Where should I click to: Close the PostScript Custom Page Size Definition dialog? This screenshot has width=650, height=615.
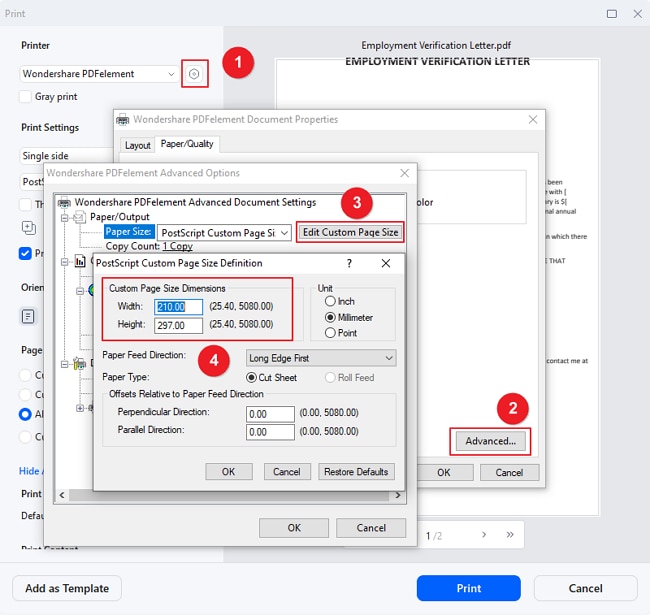[x=386, y=263]
